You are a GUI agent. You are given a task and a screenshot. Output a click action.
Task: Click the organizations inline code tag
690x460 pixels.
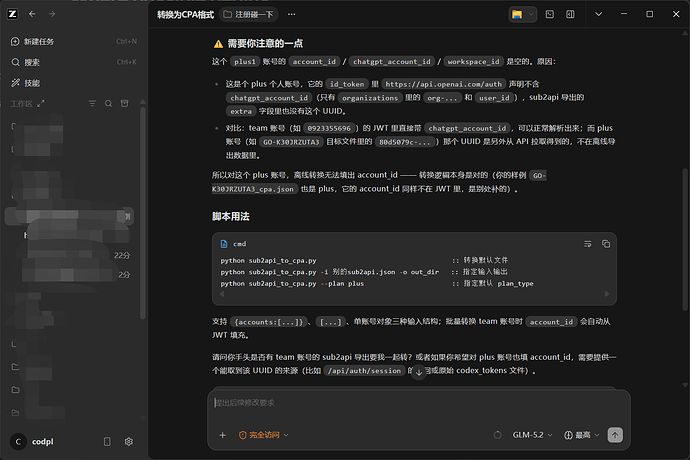point(370,98)
